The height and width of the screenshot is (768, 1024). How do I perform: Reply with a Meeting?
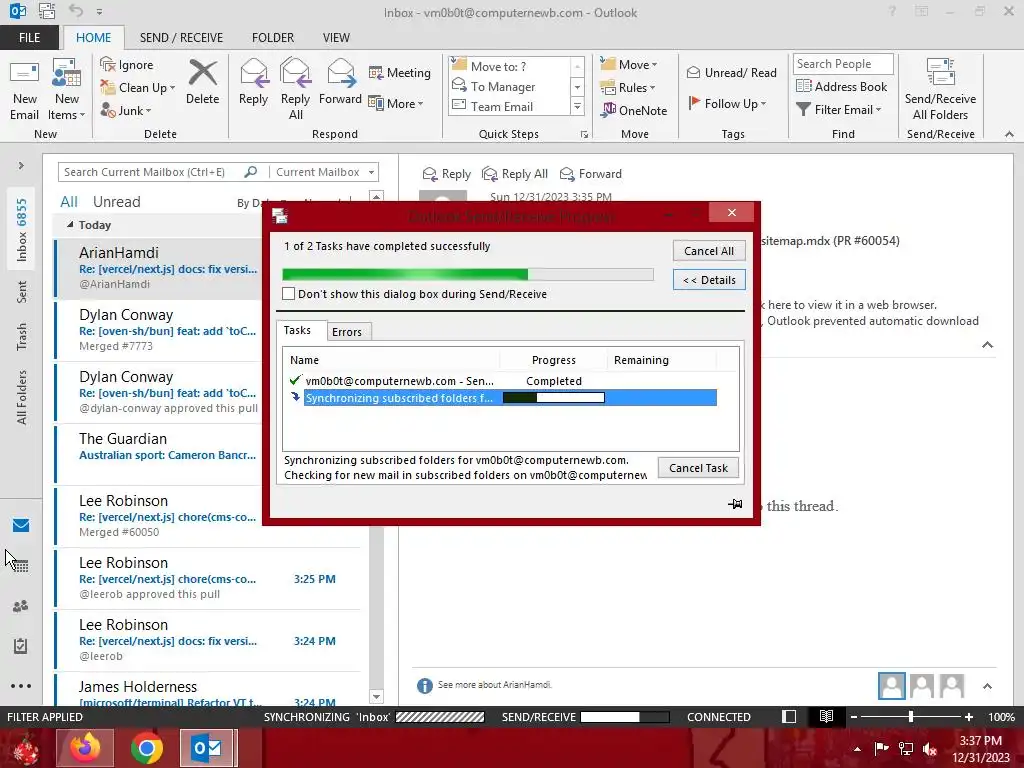tap(400, 72)
